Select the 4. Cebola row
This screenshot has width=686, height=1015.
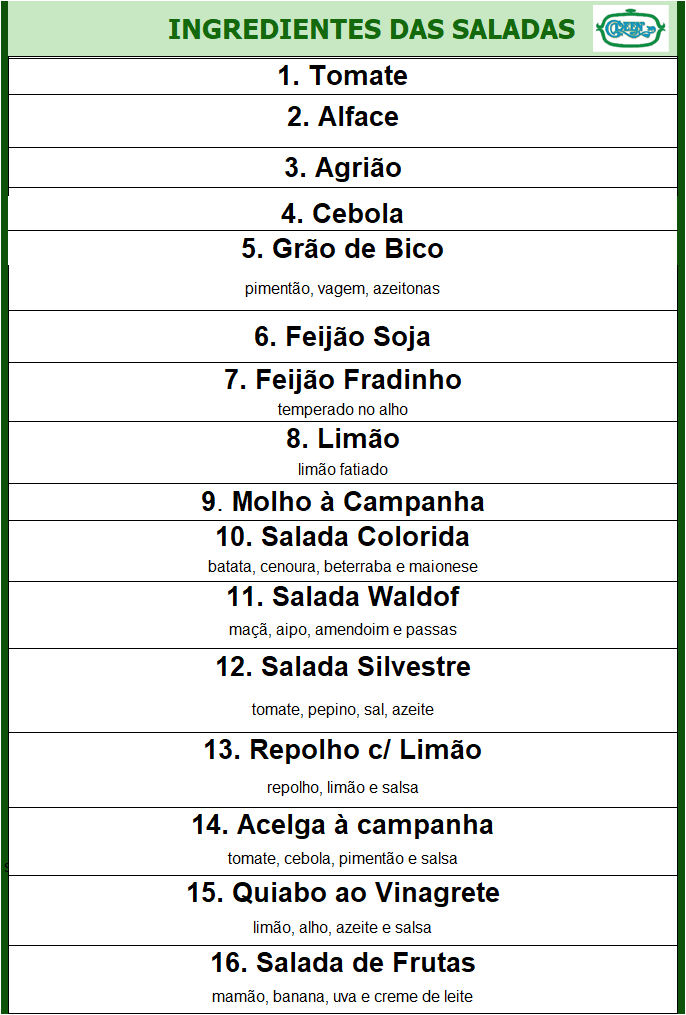click(x=343, y=210)
